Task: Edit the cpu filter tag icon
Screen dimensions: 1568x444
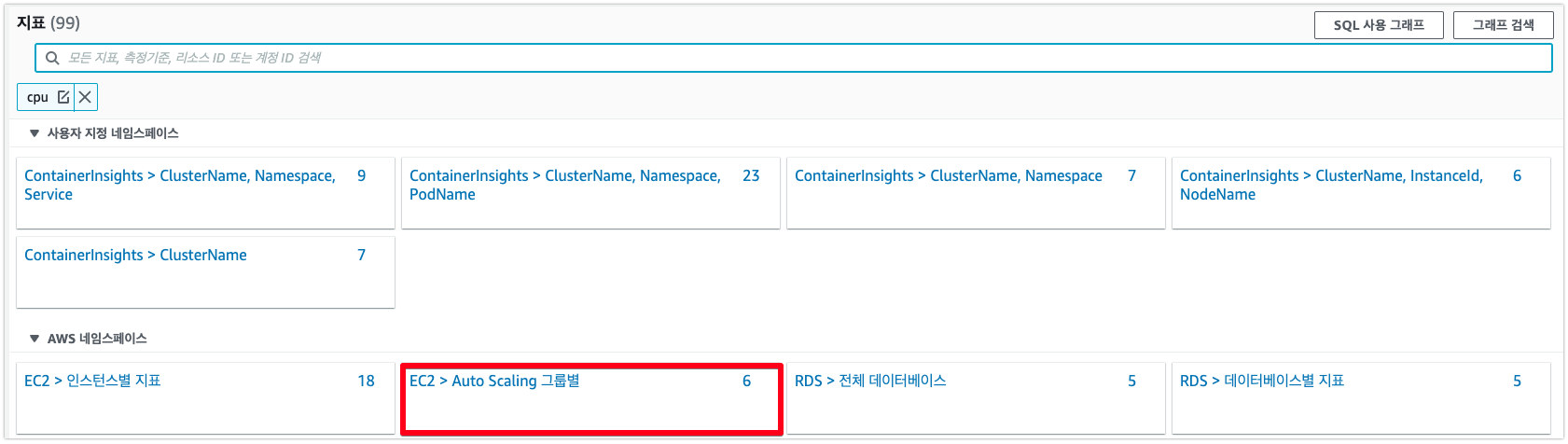Action: (x=63, y=97)
